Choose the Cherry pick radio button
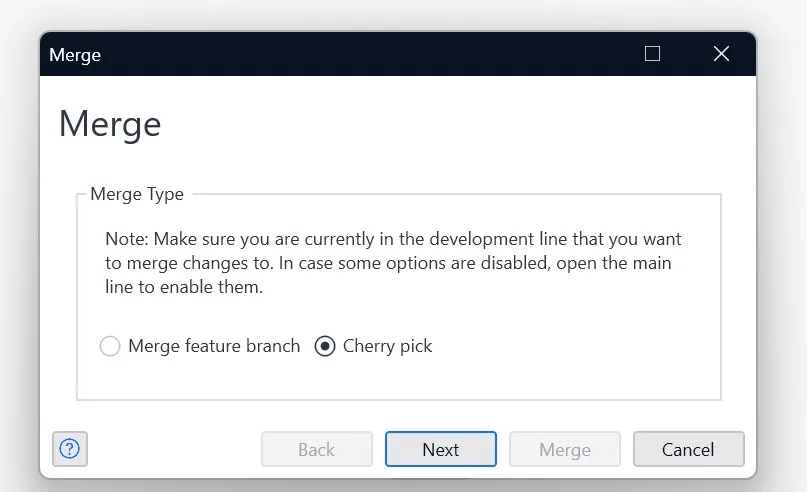Image resolution: width=807 pixels, height=492 pixels. pos(324,346)
